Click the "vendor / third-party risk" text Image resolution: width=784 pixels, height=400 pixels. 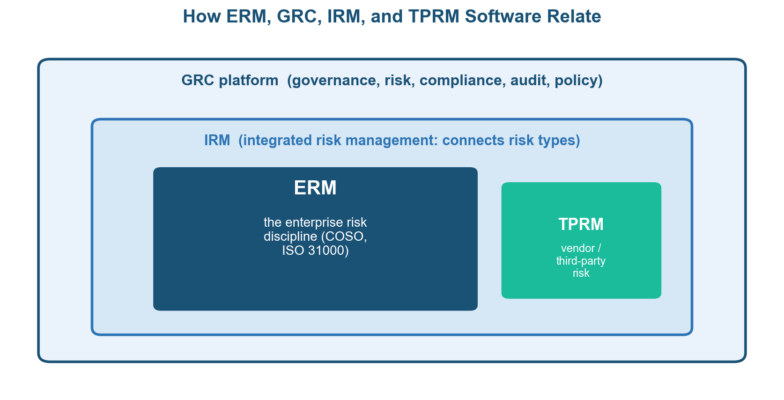pos(581,260)
